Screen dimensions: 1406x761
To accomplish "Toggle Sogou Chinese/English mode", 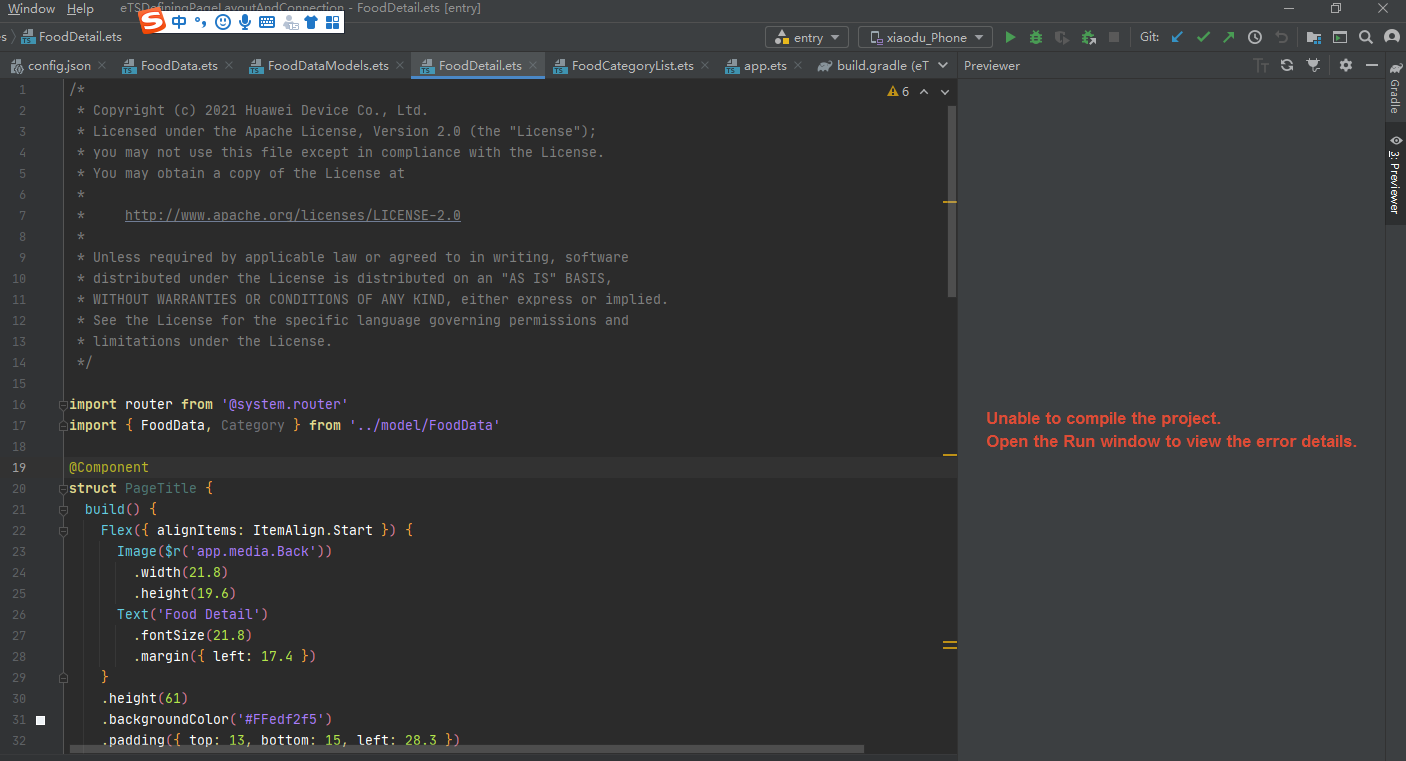I will (x=179, y=22).
